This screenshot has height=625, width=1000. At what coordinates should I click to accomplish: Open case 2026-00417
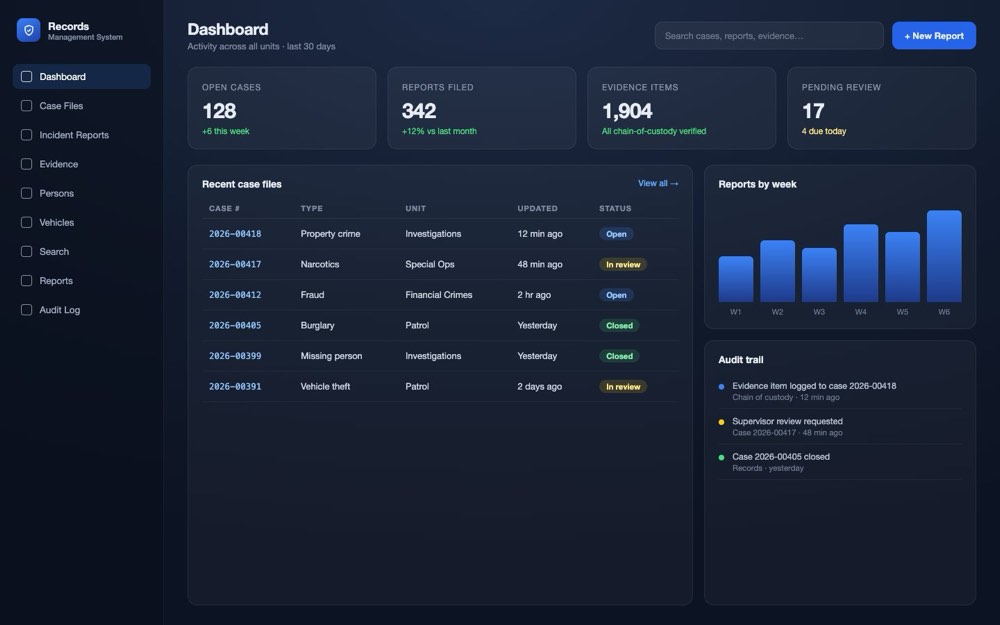click(x=235, y=264)
